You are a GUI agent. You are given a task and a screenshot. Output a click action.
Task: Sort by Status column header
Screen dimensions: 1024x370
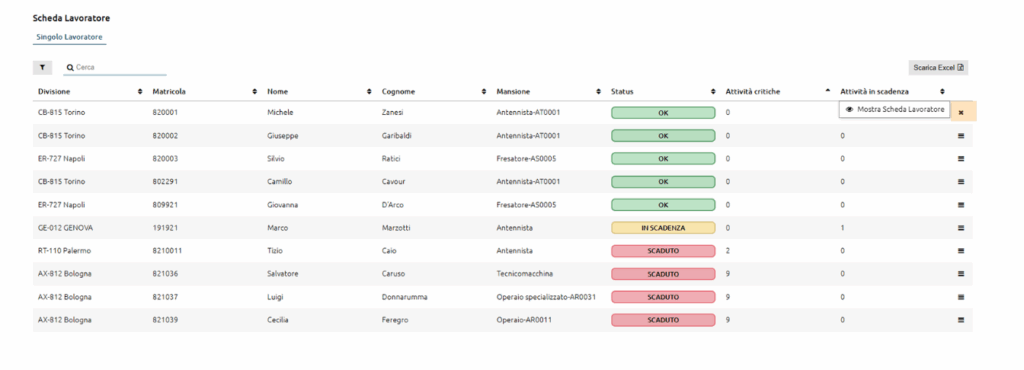(622, 91)
